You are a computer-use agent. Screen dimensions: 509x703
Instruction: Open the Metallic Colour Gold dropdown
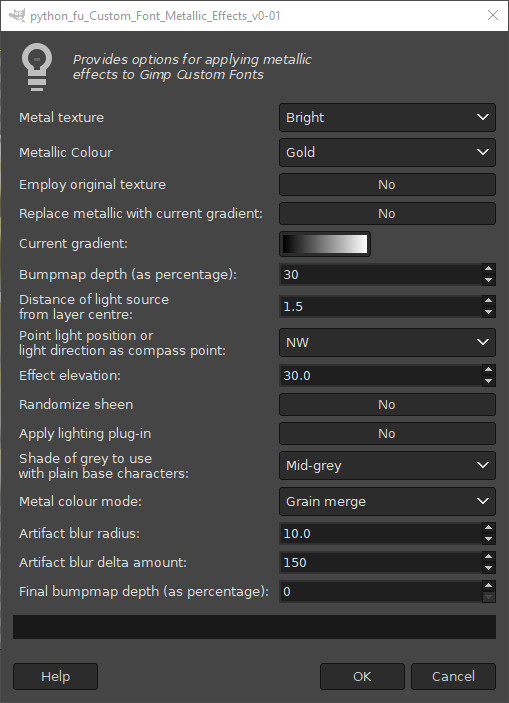387,152
